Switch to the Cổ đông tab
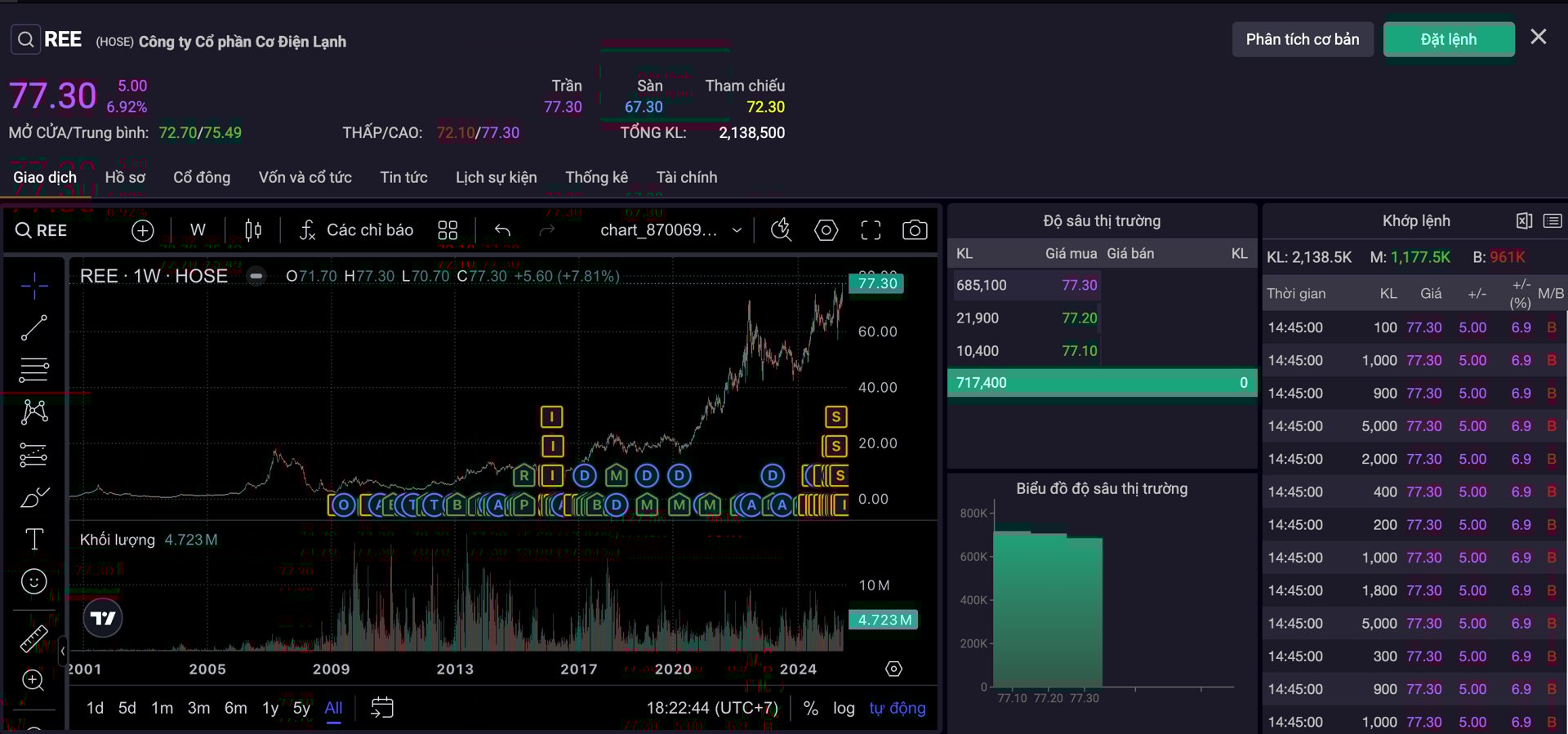This screenshot has height=734, width=1568. click(x=202, y=177)
